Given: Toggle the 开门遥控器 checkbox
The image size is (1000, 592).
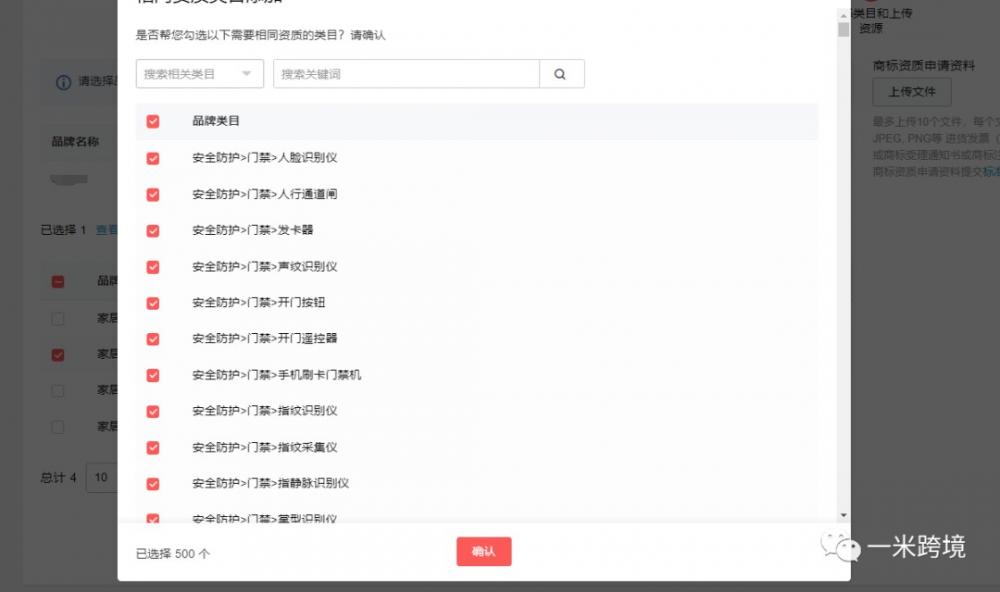Looking at the screenshot, I should [153, 339].
